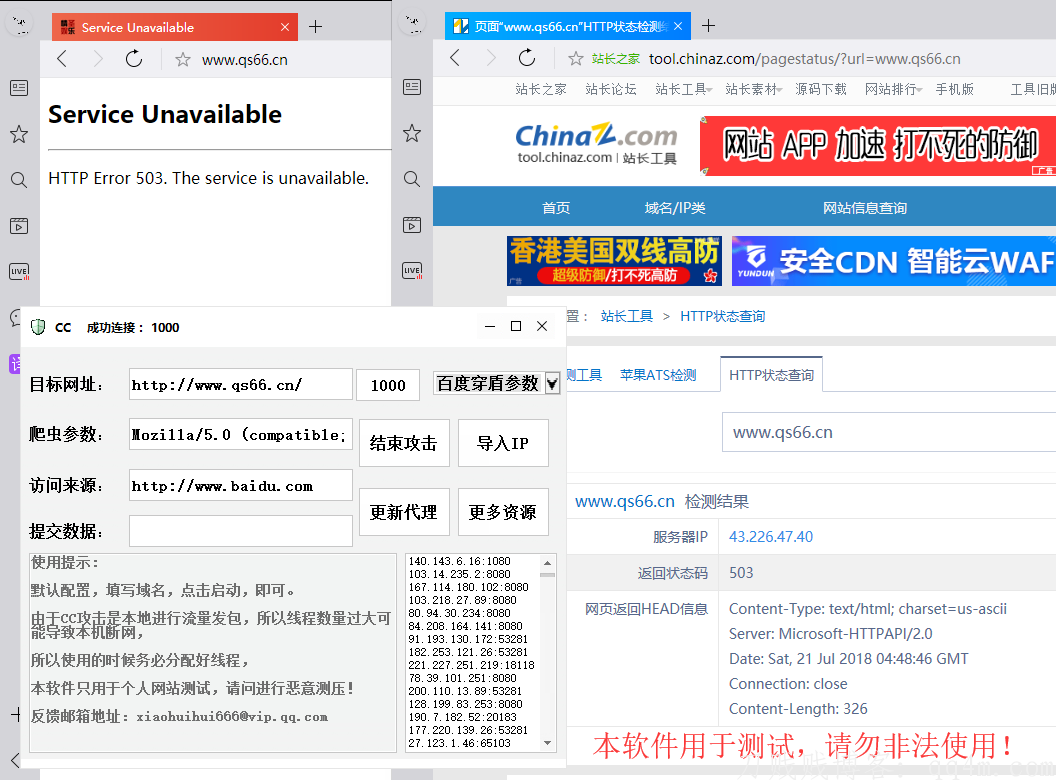Click thread count field showing 1000

388,385
